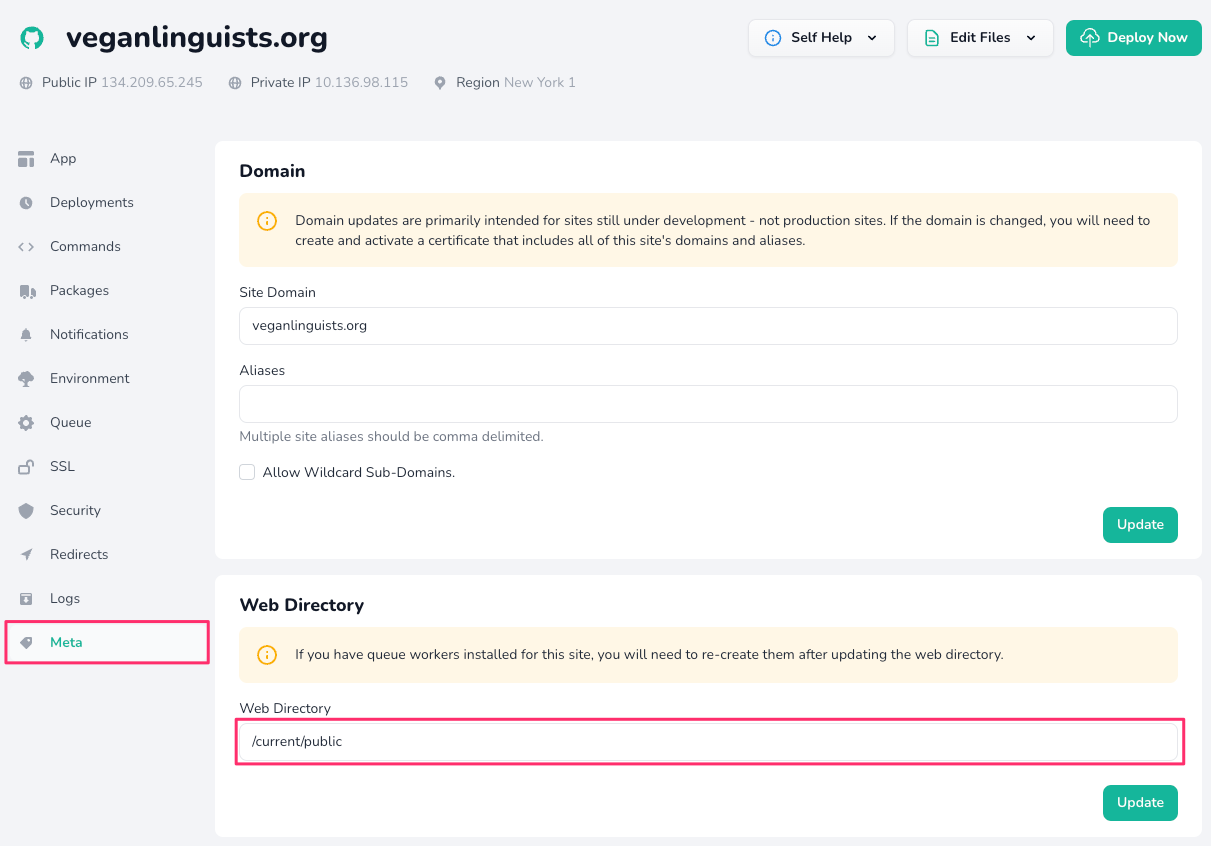Viewport: 1211px width, 846px height.
Task: Focus the Site Domain text field
Action: pos(707,326)
